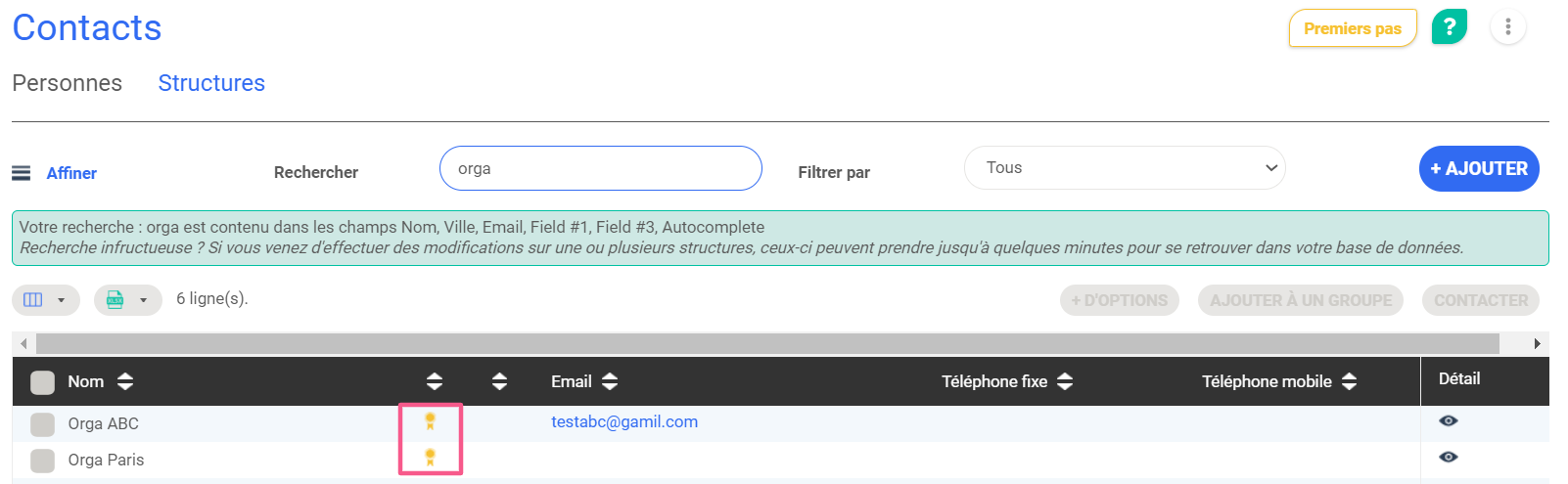Click the Rechercher search field
Screen dimensions: 1568x484
(600, 169)
